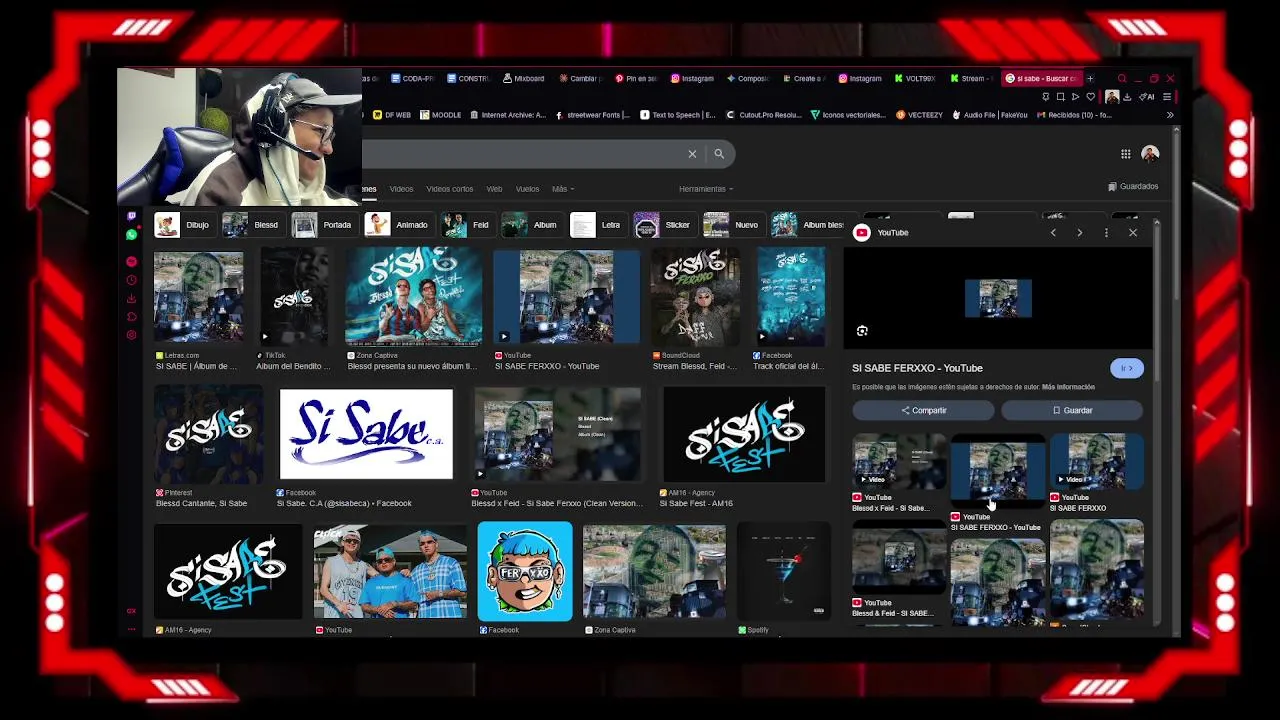Open the MOODLE bookmark
1280x720 pixels.
tap(441, 115)
